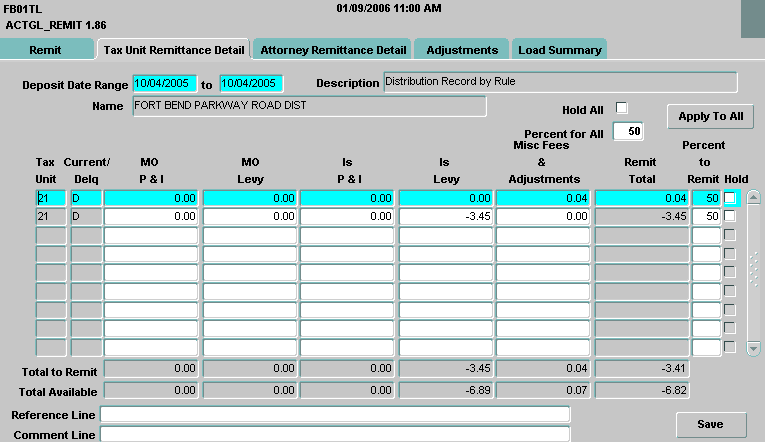
Task: Switch to the Remit tab
Action: pyautogui.click(x=47, y=49)
